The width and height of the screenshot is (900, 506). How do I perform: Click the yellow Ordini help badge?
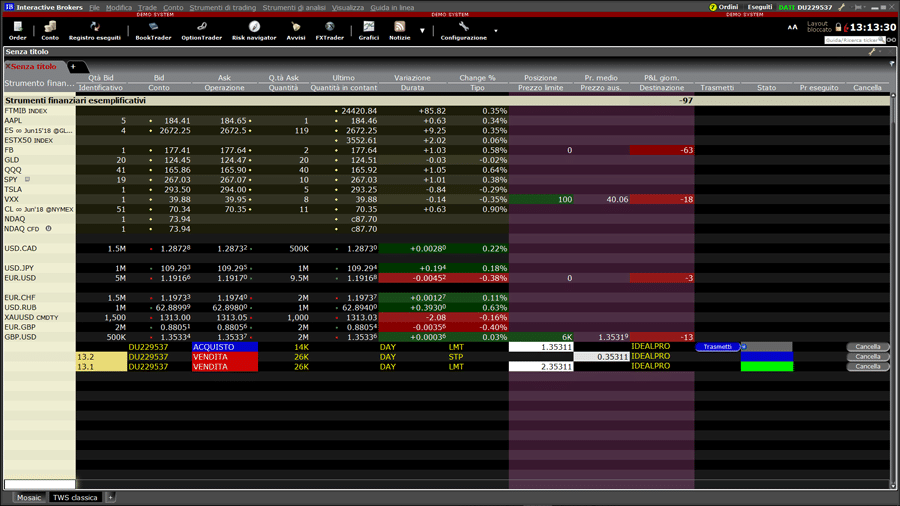[713, 7]
